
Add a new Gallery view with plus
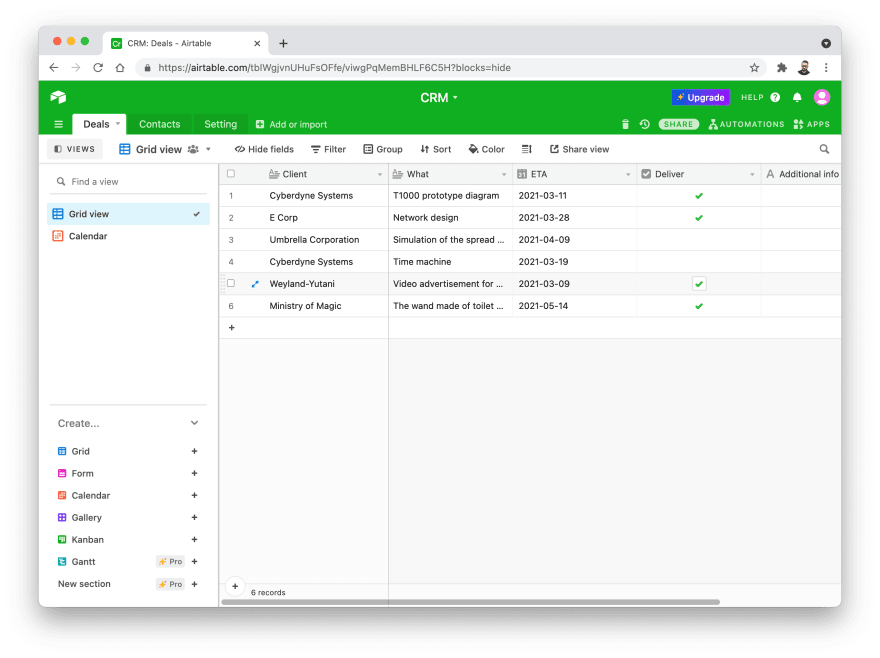coord(194,517)
